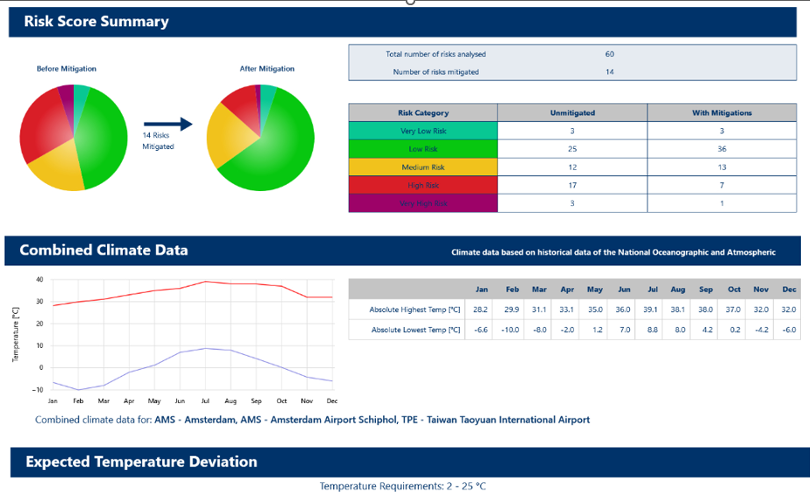This screenshot has width=810, height=500.
Task: Click the Taiwan Taoyuan International Airport text
Action: (508, 420)
